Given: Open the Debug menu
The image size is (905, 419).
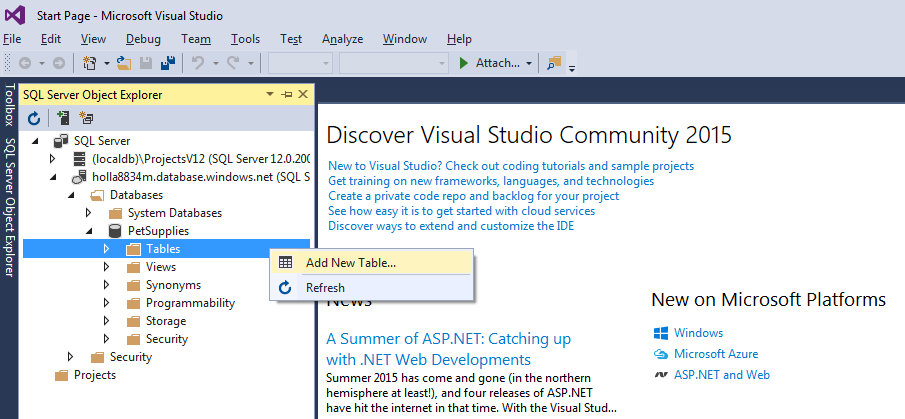Looking at the screenshot, I should pos(143,39).
